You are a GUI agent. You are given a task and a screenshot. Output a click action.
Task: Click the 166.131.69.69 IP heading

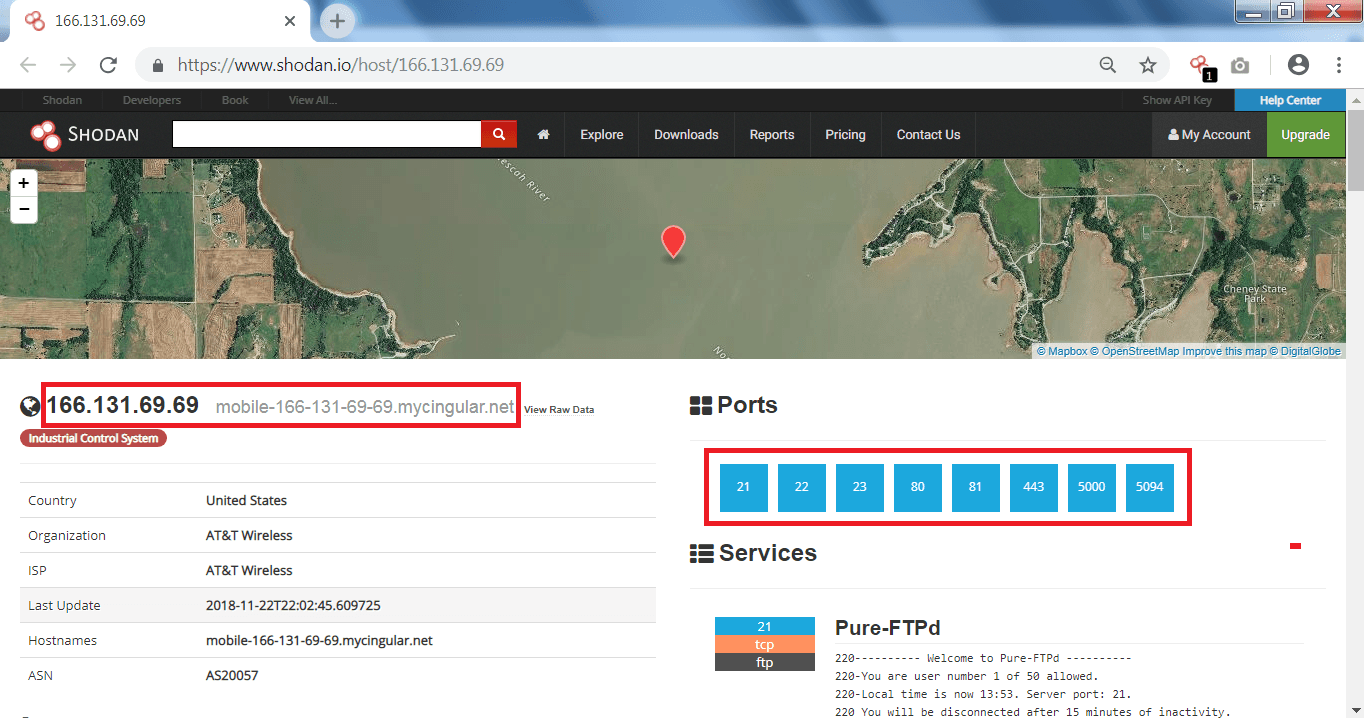pos(122,405)
